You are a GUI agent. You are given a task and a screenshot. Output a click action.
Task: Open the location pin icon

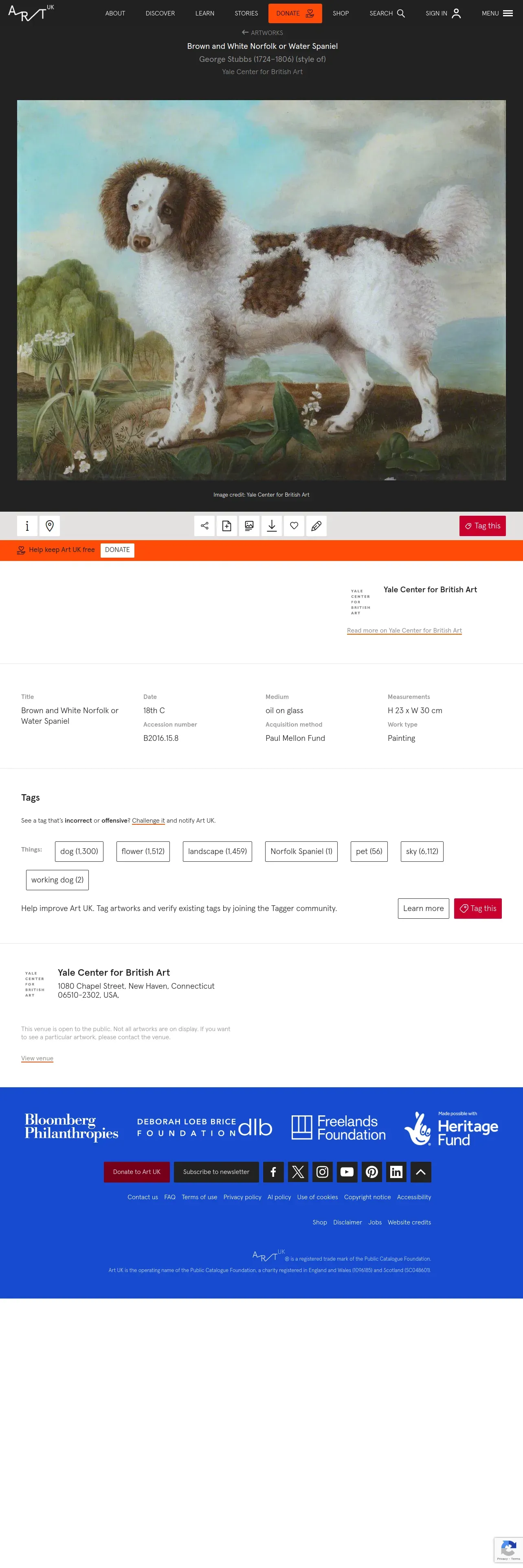coord(50,526)
